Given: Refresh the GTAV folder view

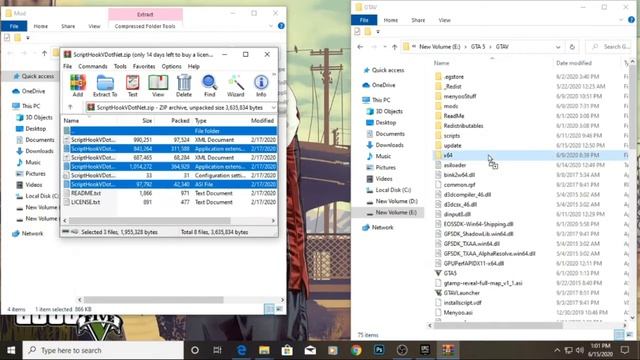Looking at the screenshot, I should 572,47.
